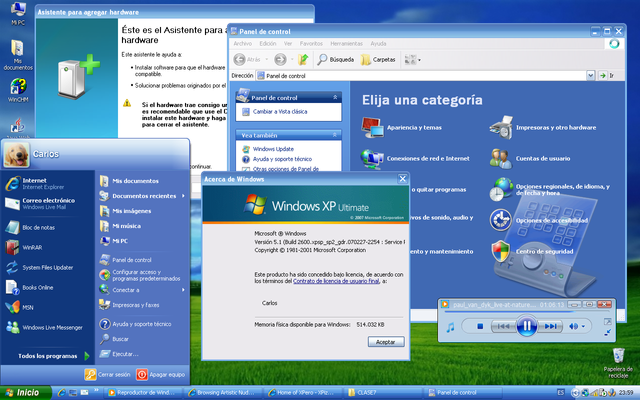Click Aceptar in Acerca de Windows
The image size is (640, 400).
click(x=386, y=342)
